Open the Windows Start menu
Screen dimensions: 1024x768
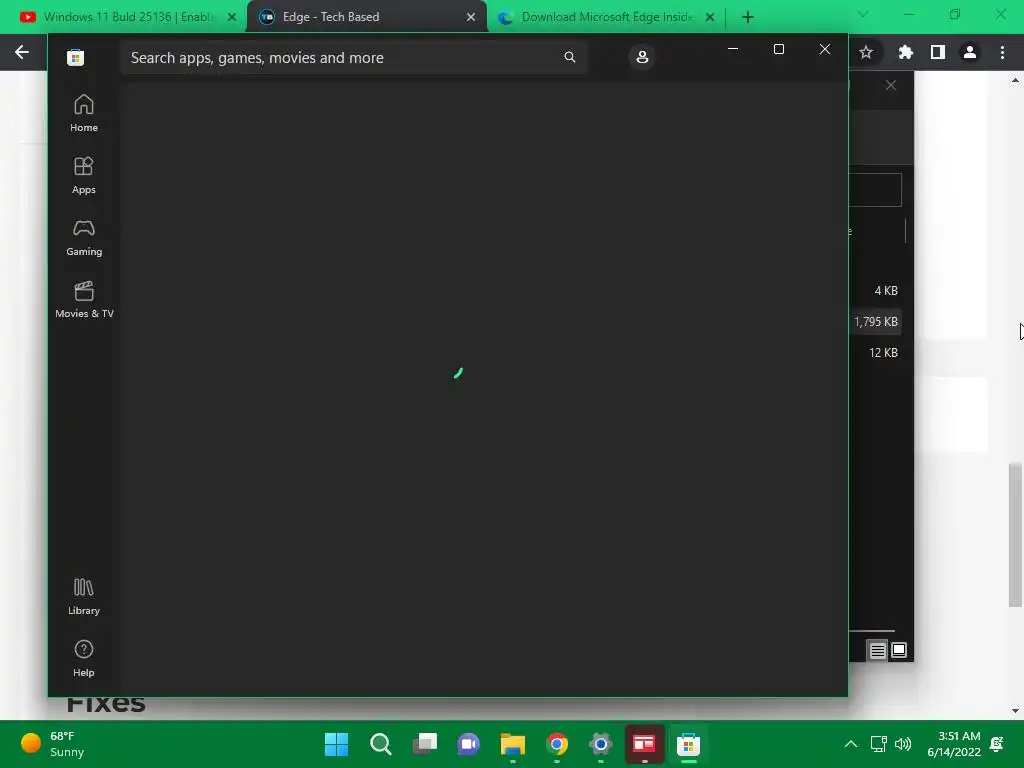pos(336,744)
